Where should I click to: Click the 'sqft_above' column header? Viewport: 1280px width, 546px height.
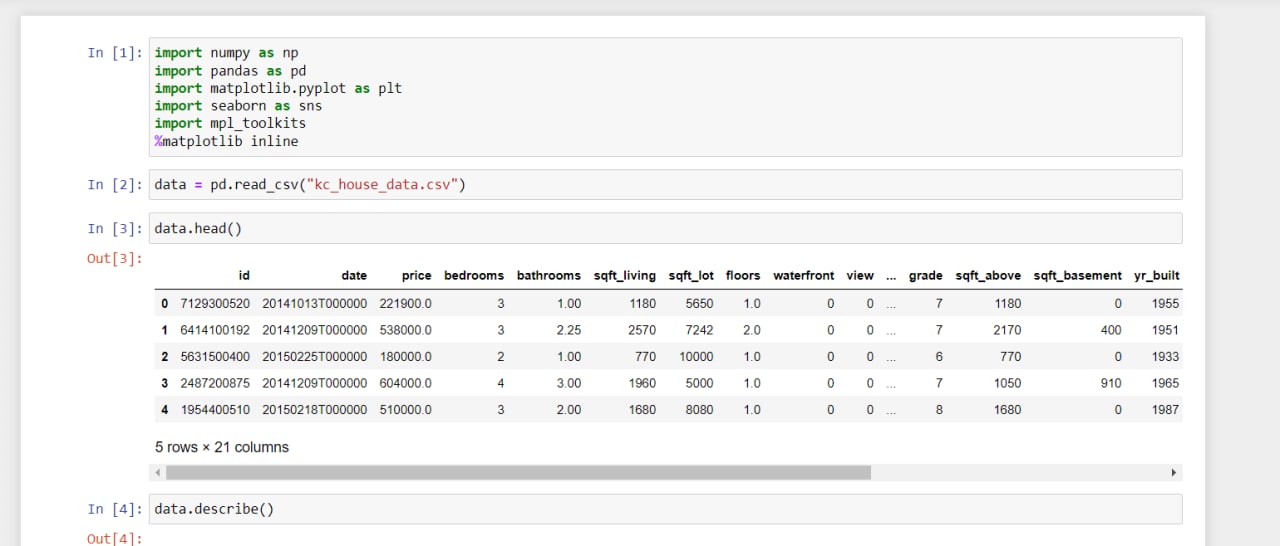pos(989,275)
